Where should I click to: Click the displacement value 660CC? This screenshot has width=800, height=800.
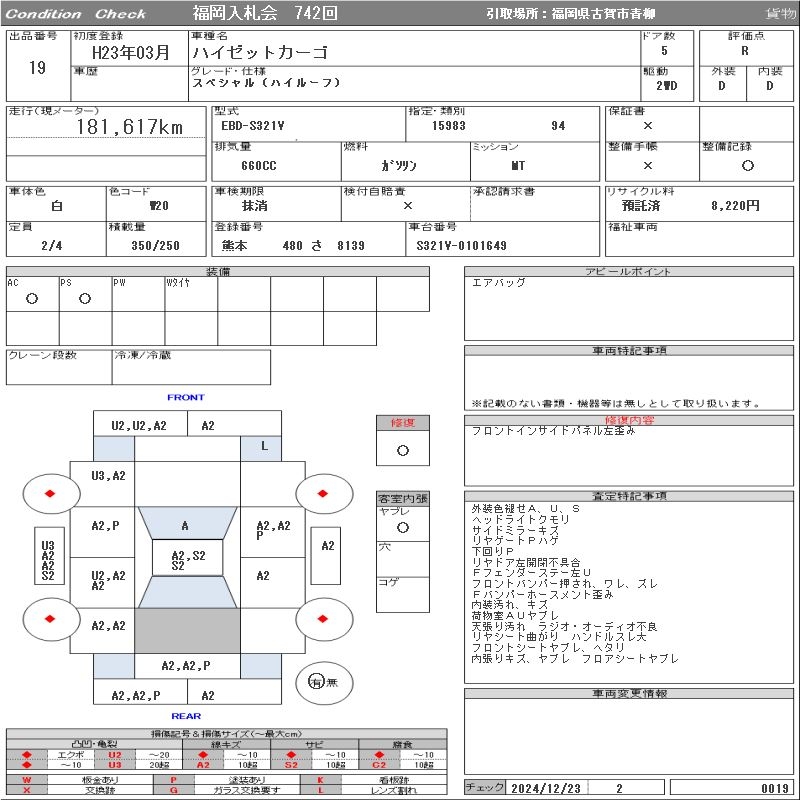click(x=259, y=166)
